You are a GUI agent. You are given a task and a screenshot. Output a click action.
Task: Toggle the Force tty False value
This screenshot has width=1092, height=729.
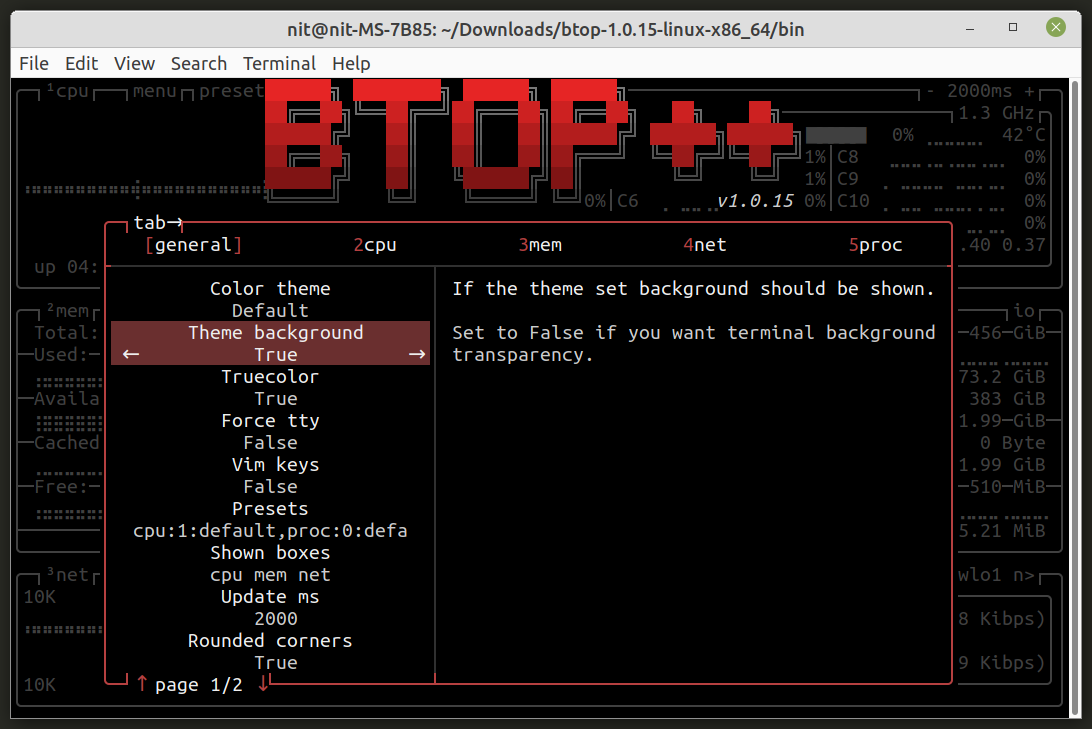point(270,443)
